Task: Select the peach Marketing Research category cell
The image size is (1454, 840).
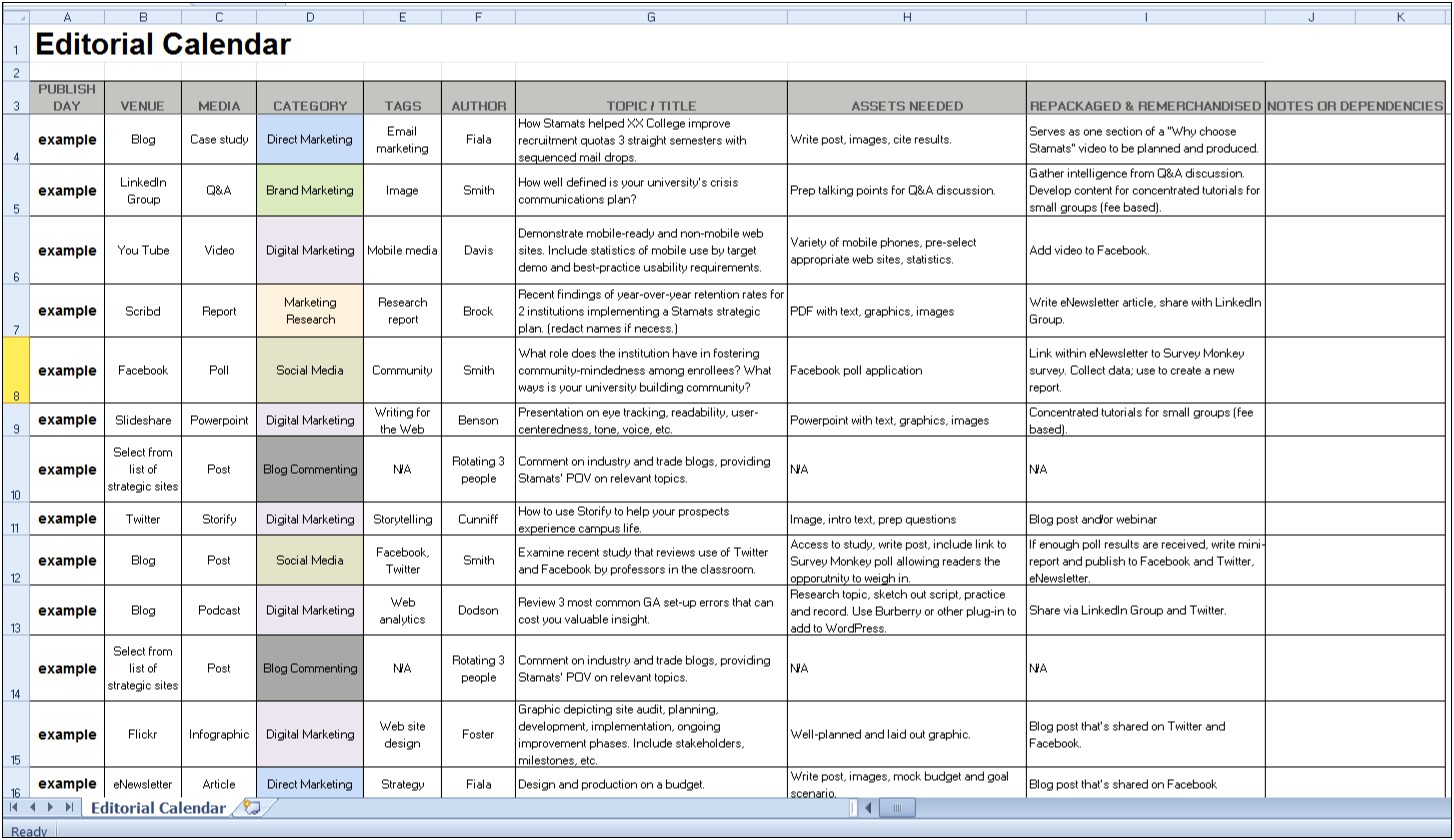Action: 310,311
